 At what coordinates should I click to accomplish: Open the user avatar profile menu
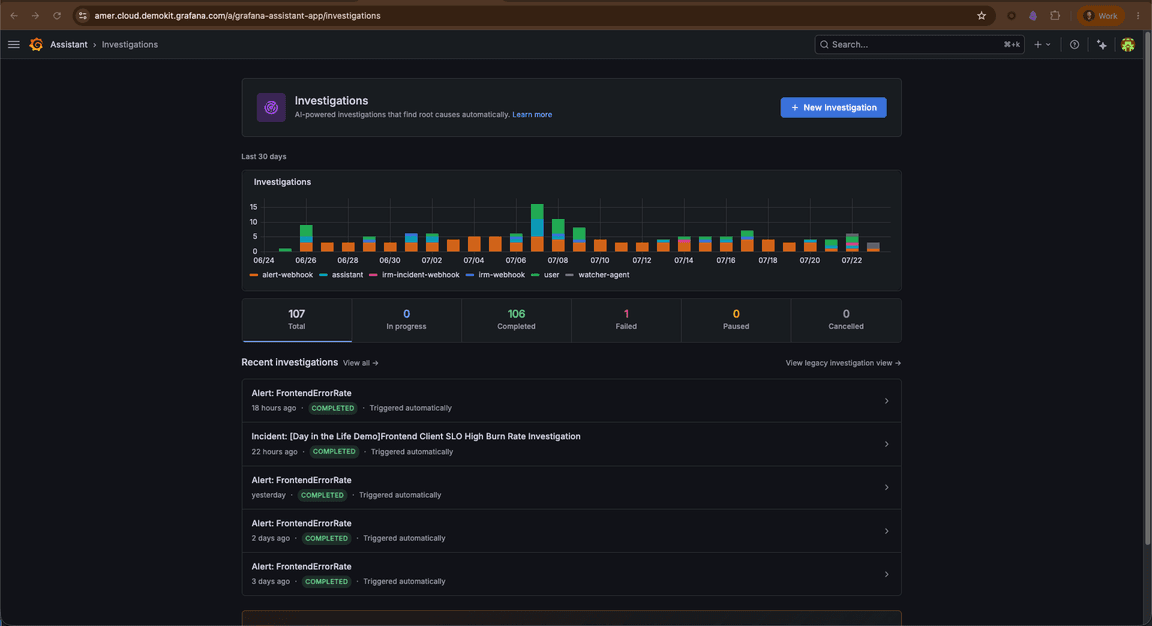click(x=1128, y=45)
